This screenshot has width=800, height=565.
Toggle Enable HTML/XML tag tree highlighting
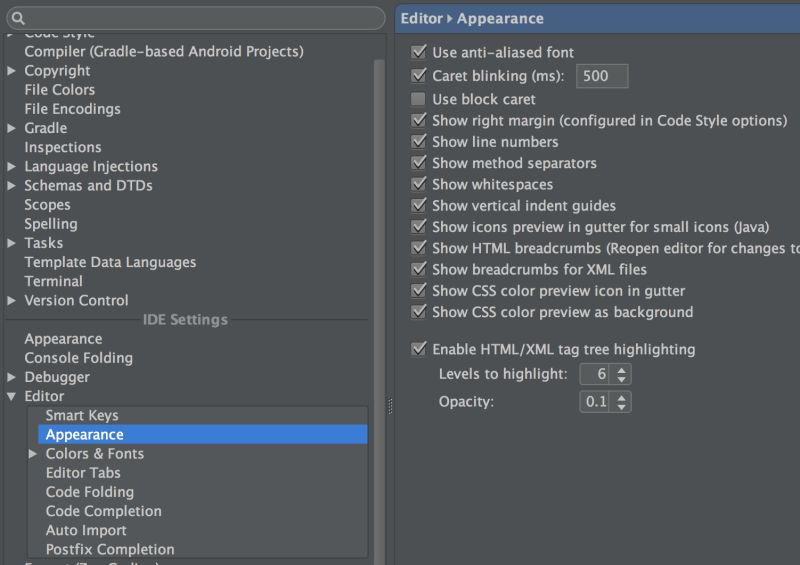click(x=418, y=349)
